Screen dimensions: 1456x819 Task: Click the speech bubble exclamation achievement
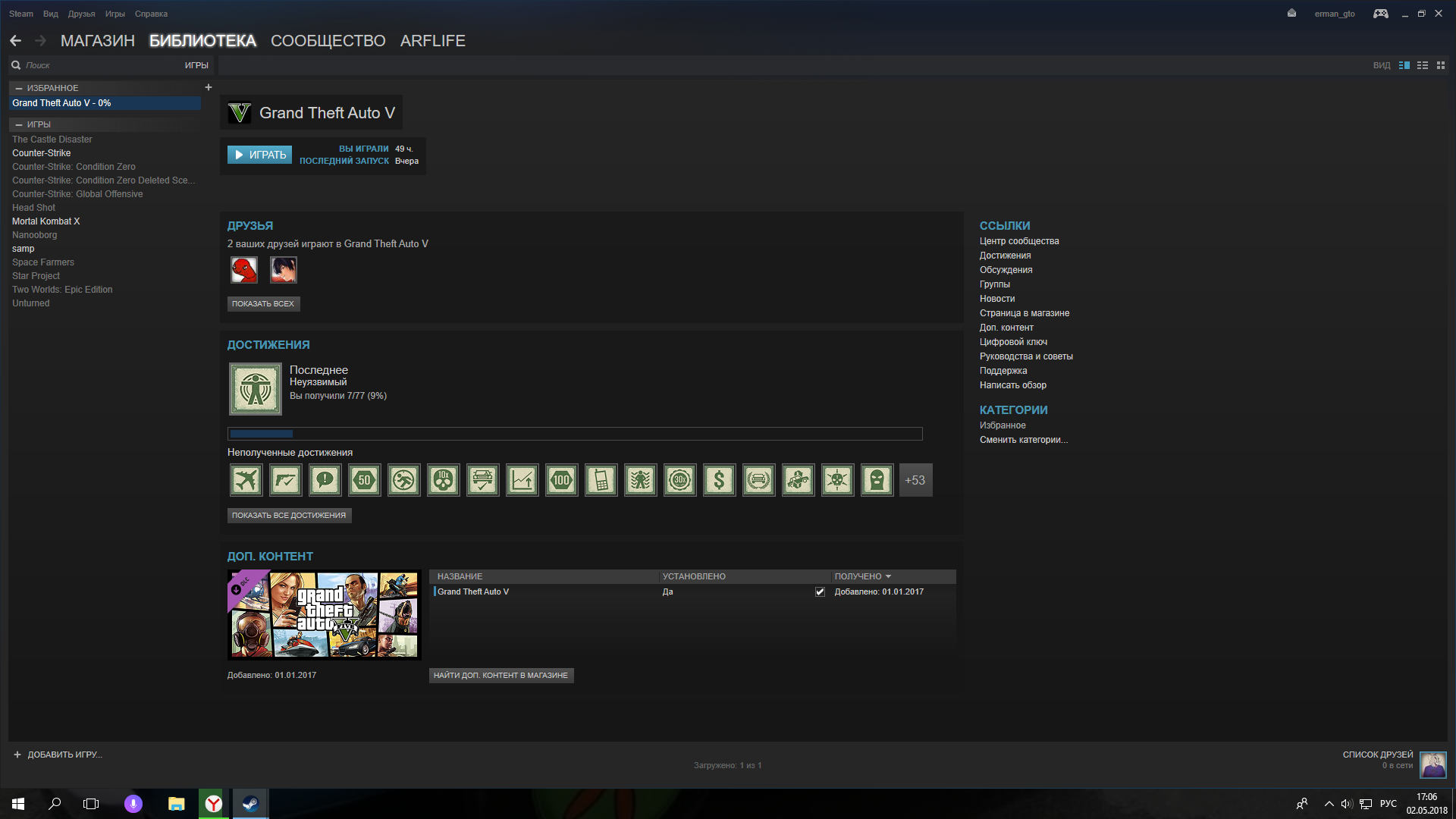click(x=325, y=480)
